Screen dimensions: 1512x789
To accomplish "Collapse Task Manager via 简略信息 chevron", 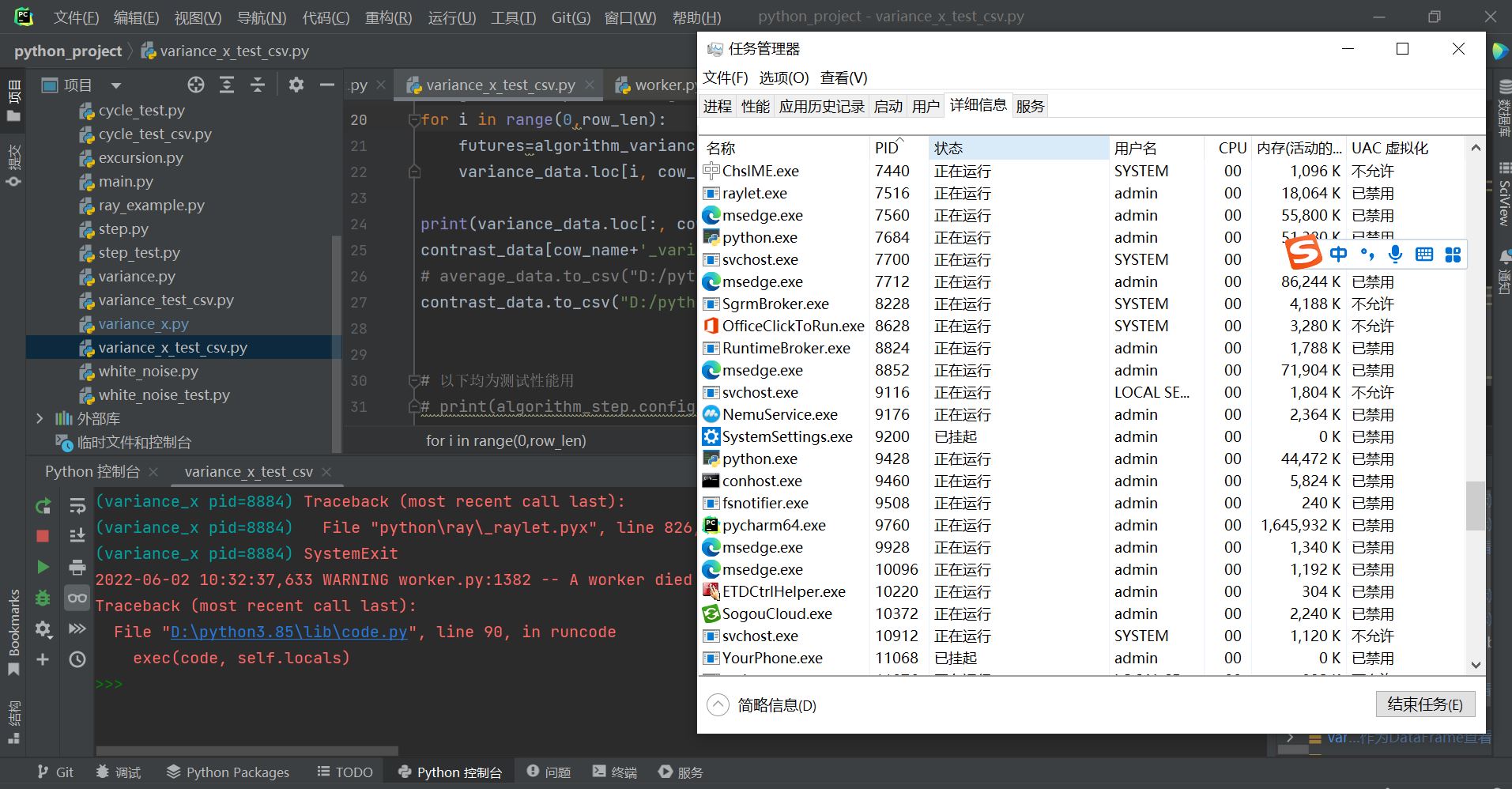I will tap(718, 705).
